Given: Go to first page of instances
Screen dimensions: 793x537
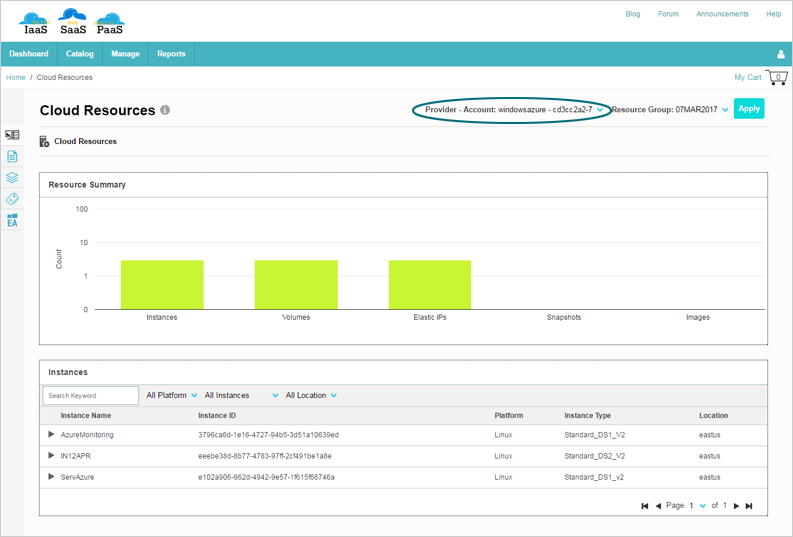Looking at the screenshot, I should tap(644, 506).
